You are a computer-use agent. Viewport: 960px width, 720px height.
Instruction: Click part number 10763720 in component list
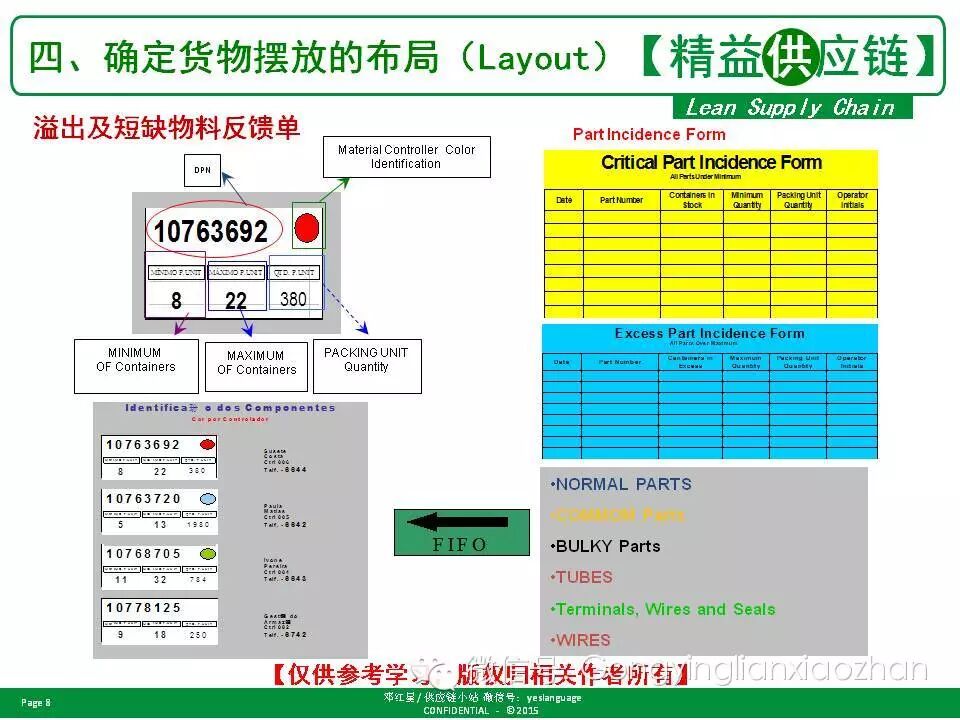pyautogui.click(x=143, y=498)
